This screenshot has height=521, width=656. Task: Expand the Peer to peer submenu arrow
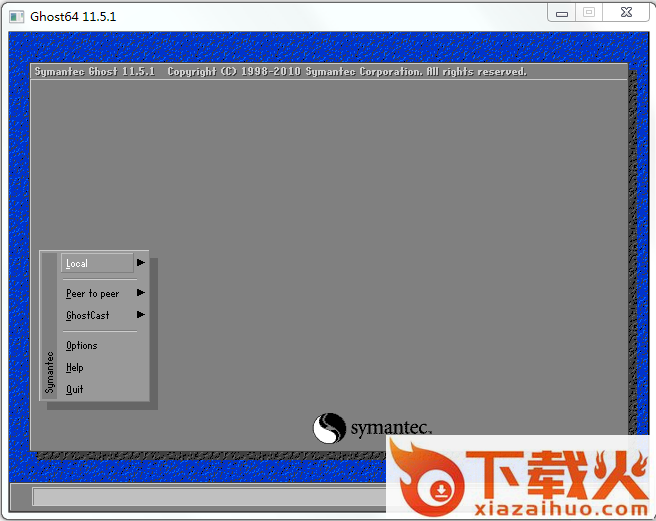pos(141,293)
